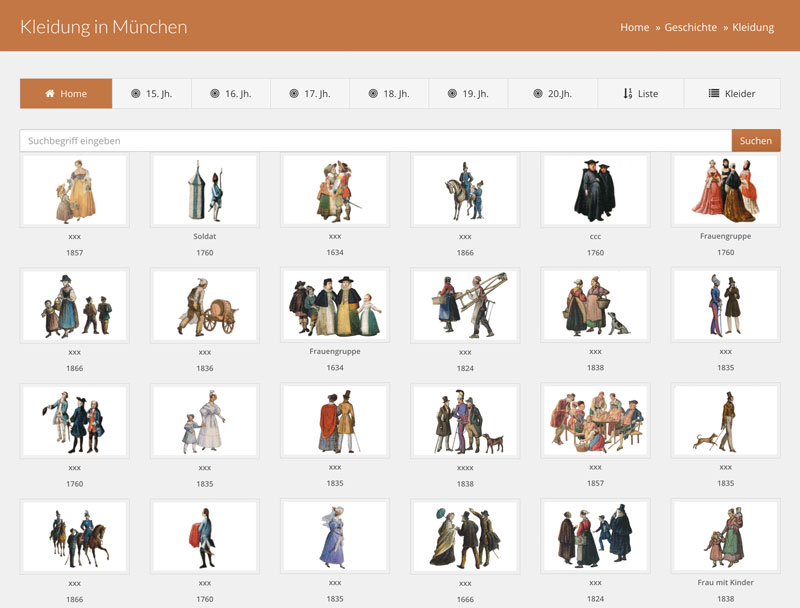
Task: Focus the Suchbegriff eingeben search field
Action: (x=375, y=141)
